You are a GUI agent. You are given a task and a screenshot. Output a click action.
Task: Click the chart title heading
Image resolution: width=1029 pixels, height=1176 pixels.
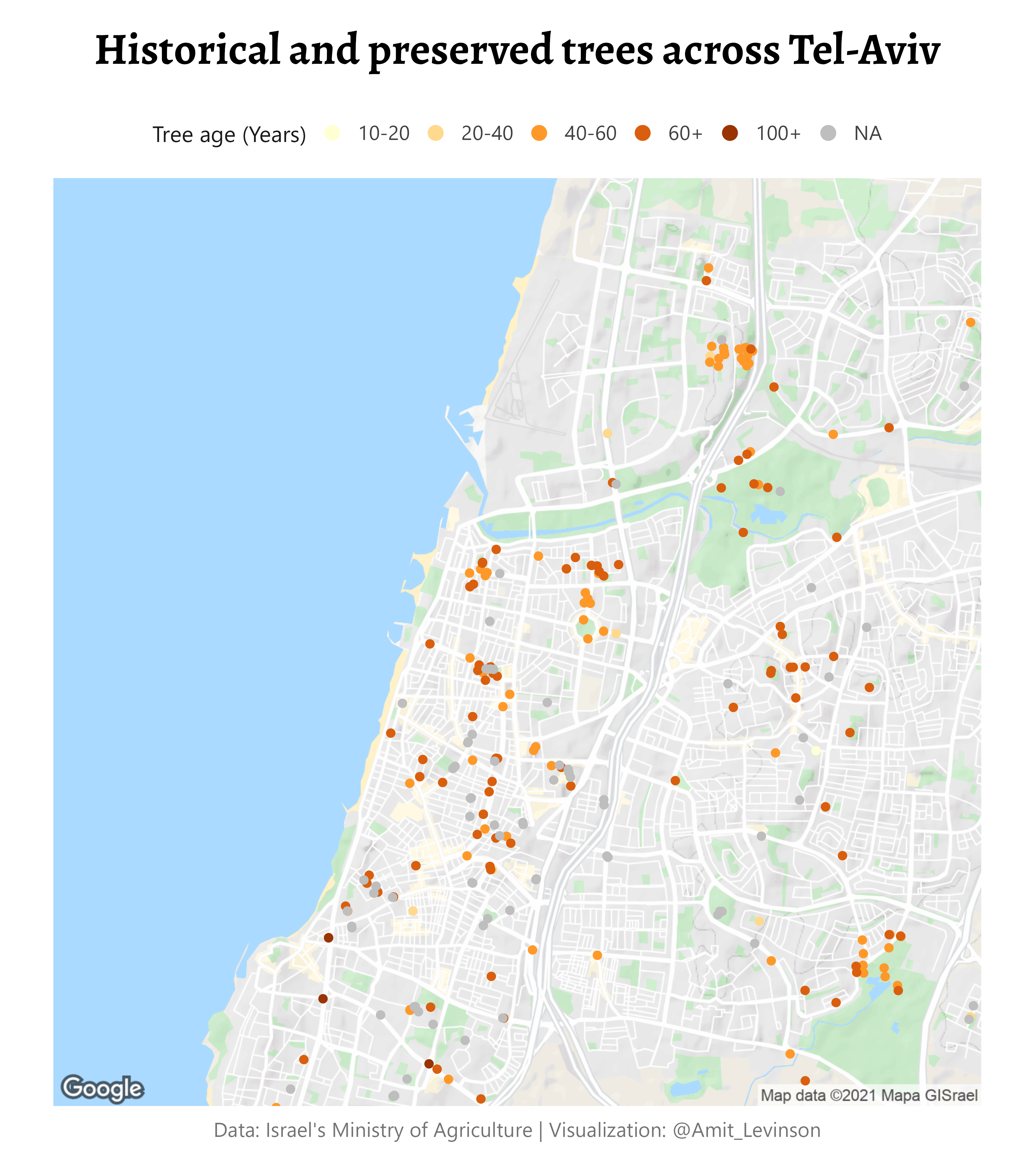(x=517, y=50)
